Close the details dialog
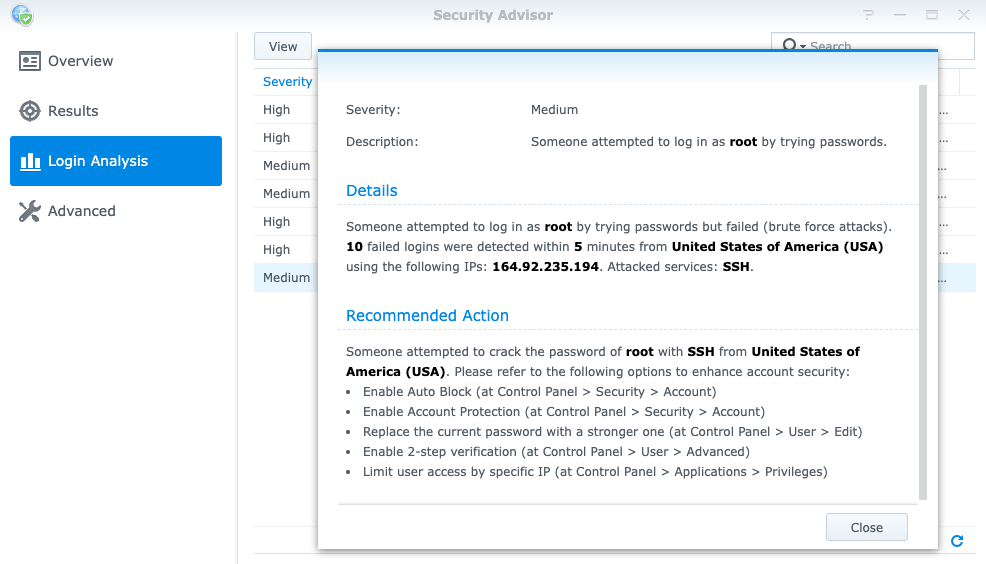 (867, 527)
